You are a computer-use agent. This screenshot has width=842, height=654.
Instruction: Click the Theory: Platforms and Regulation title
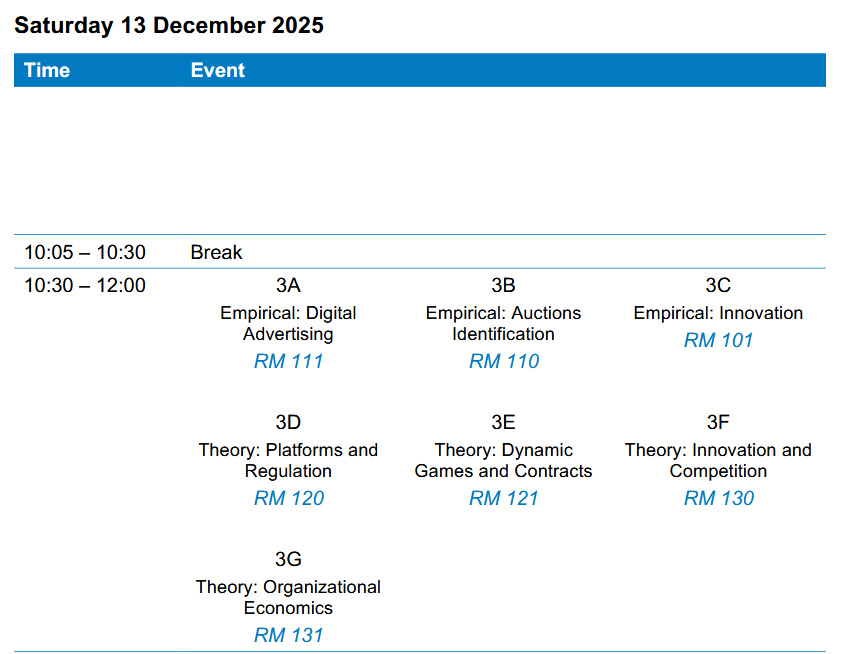288,461
